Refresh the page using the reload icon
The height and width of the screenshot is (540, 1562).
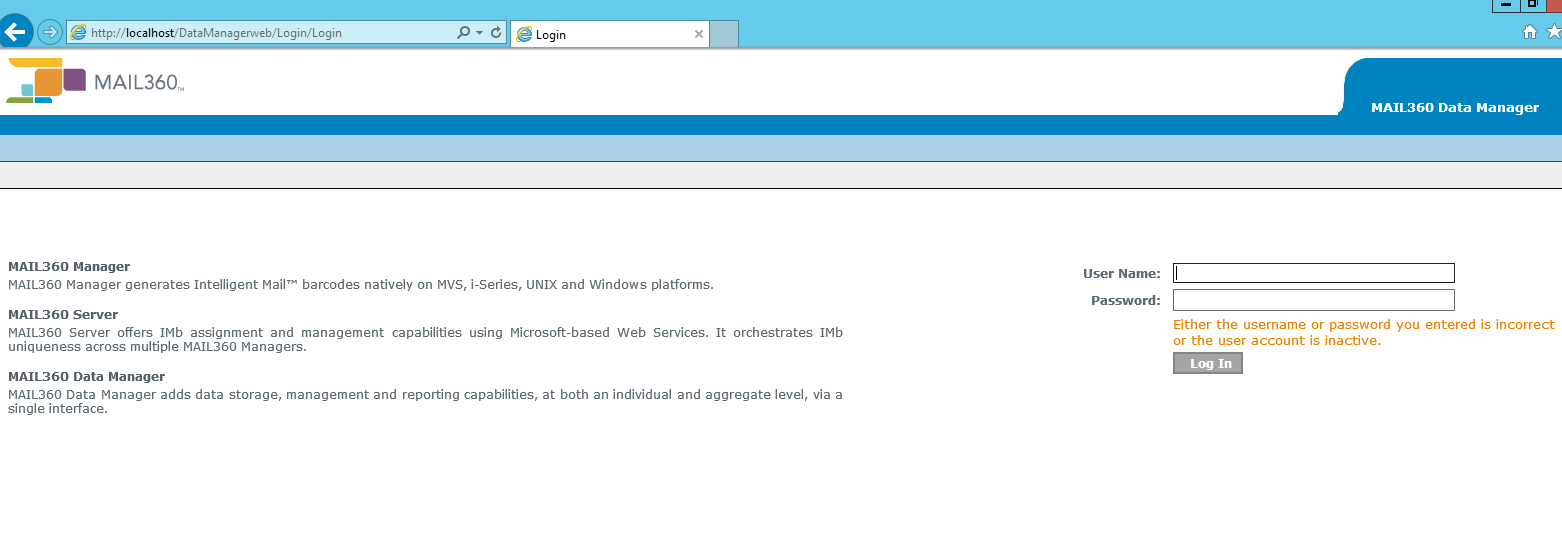click(x=496, y=33)
